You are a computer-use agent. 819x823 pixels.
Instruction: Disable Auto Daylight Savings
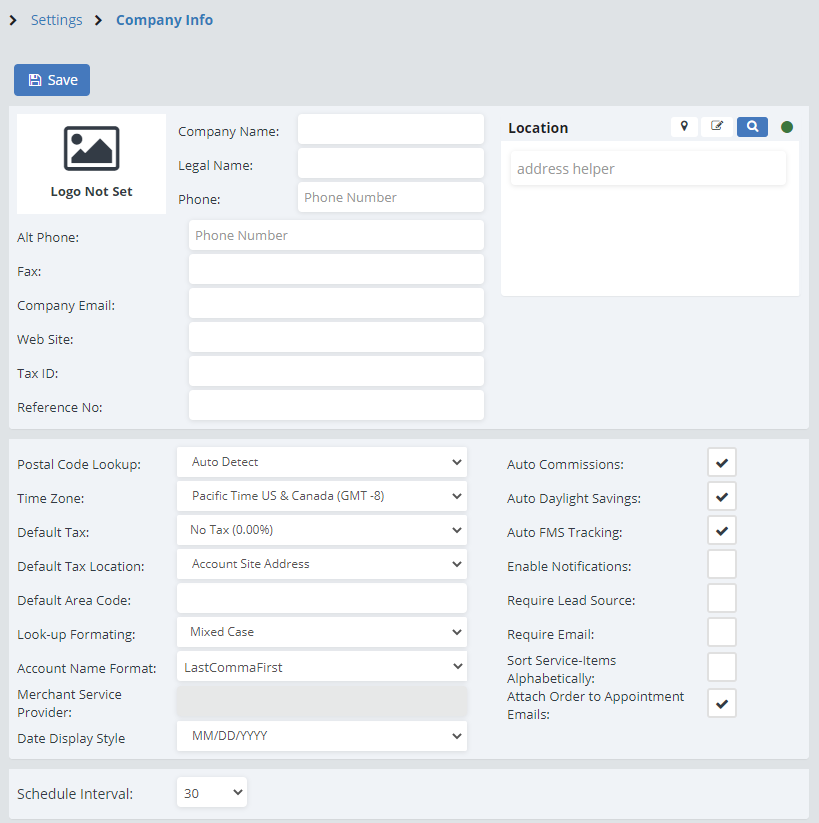tap(722, 497)
